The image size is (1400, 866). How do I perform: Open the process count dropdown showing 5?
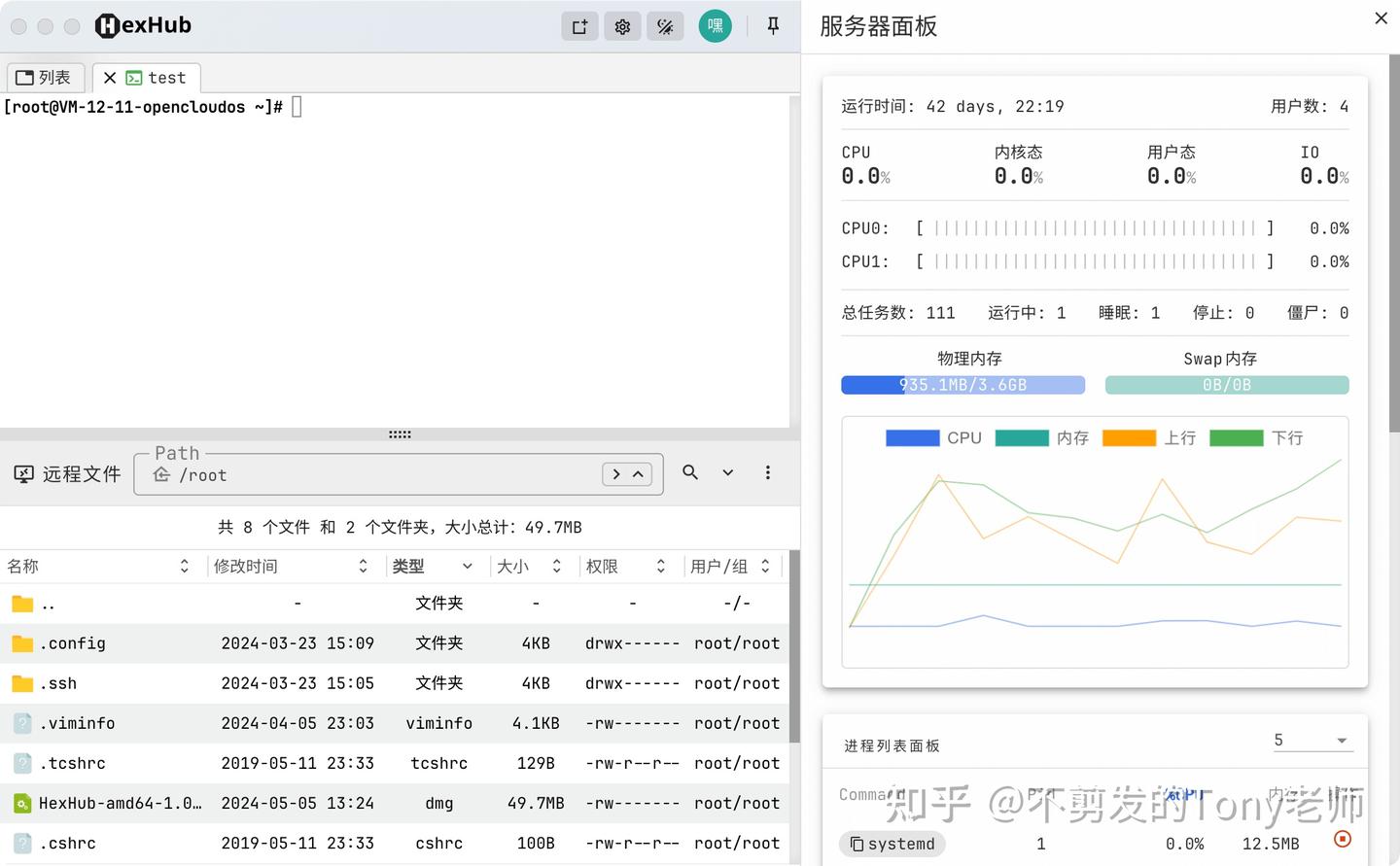click(1312, 740)
